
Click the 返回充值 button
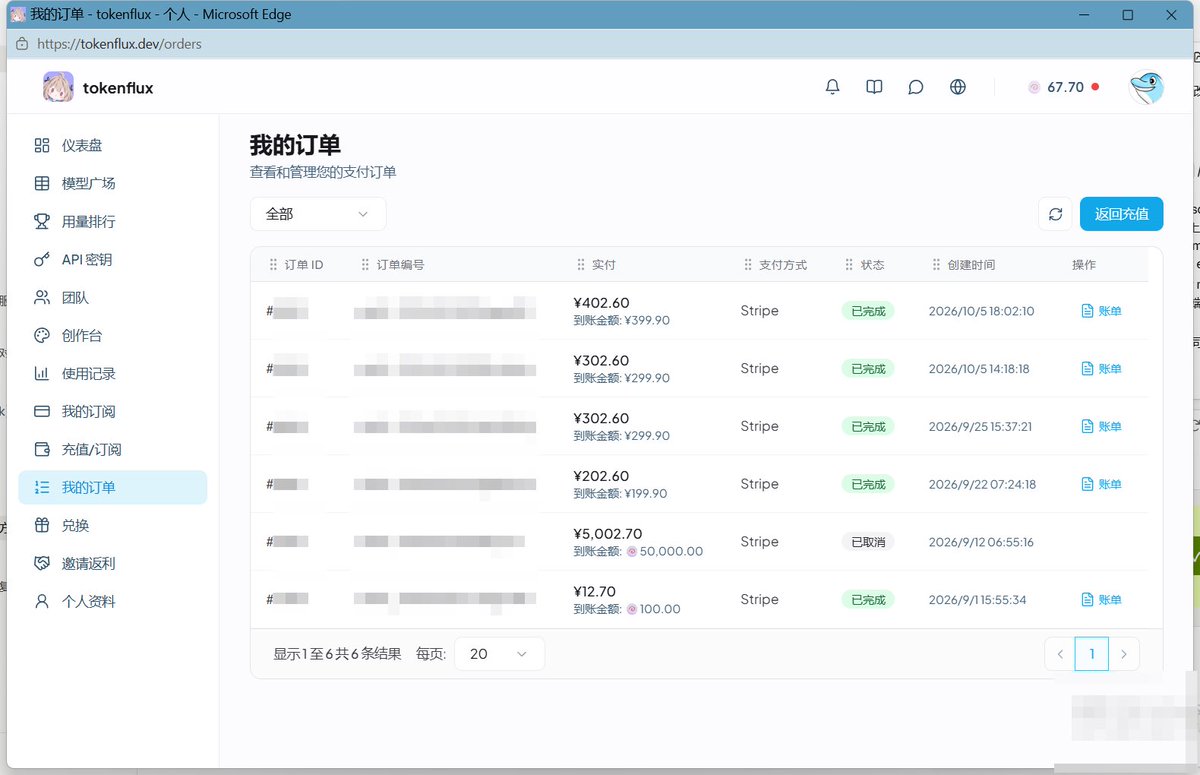pos(1121,214)
